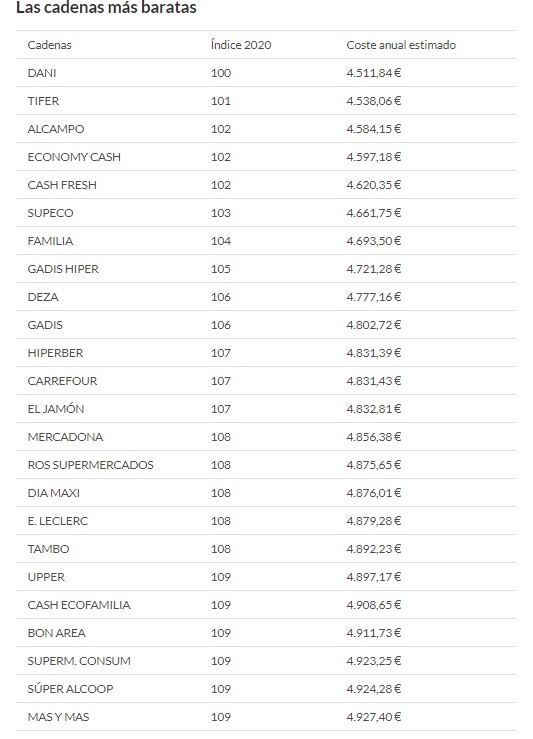533x739 pixels.
Task: Select the TIFER row name
Action: click(43, 101)
